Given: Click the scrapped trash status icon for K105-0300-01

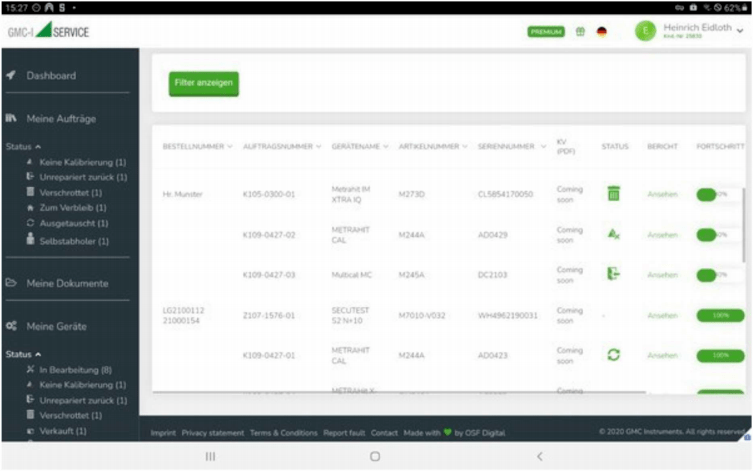Looking at the screenshot, I should [613, 194].
